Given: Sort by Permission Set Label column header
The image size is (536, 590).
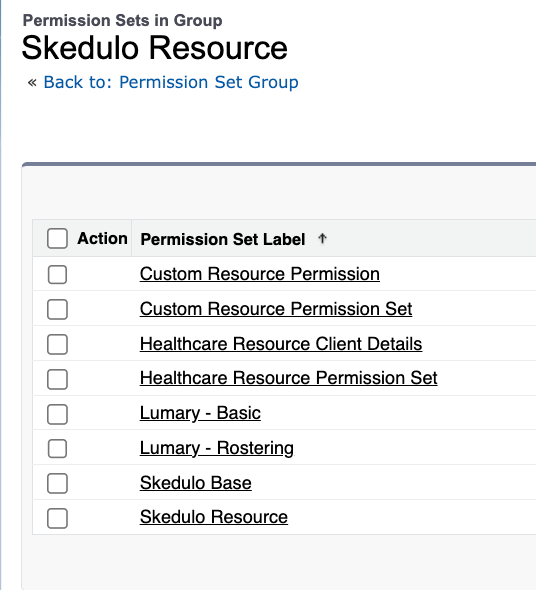Looking at the screenshot, I should (223, 239).
